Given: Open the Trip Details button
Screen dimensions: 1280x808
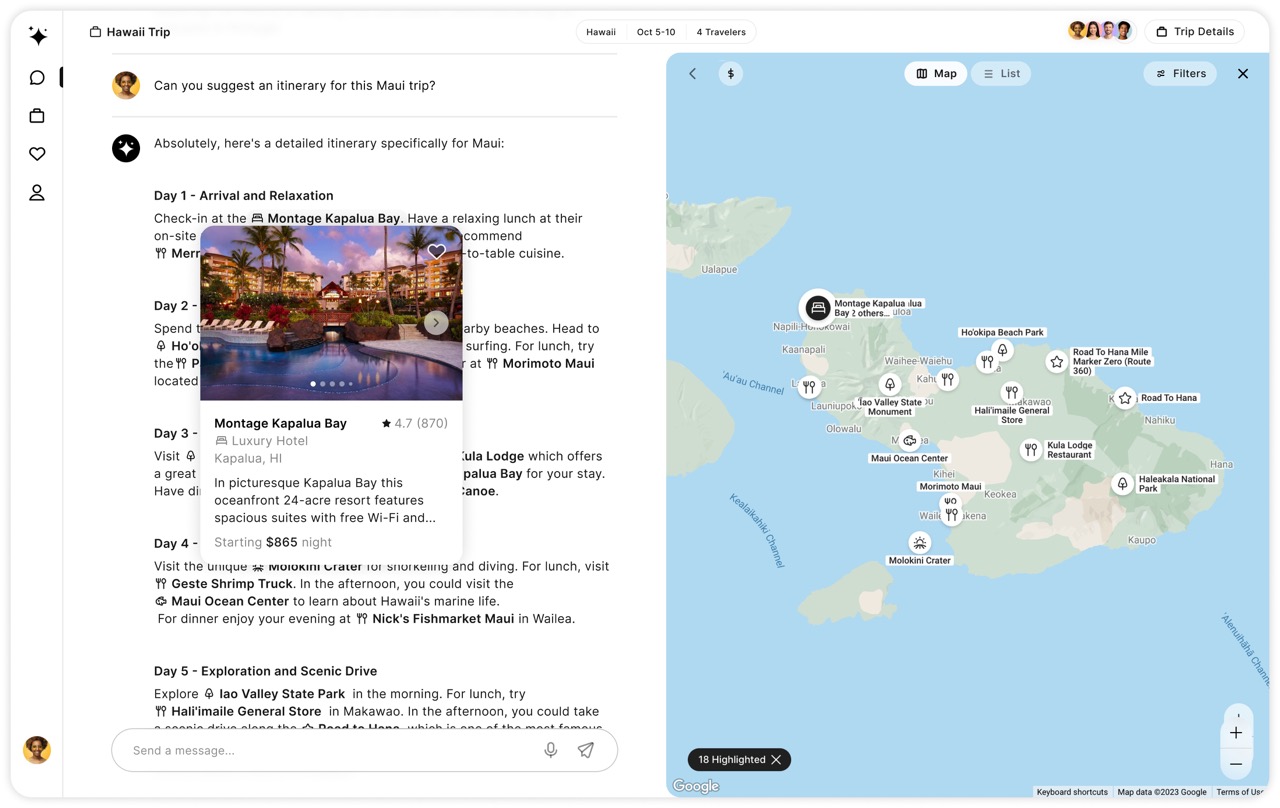Looking at the screenshot, I should click(x=1194, y=32).
